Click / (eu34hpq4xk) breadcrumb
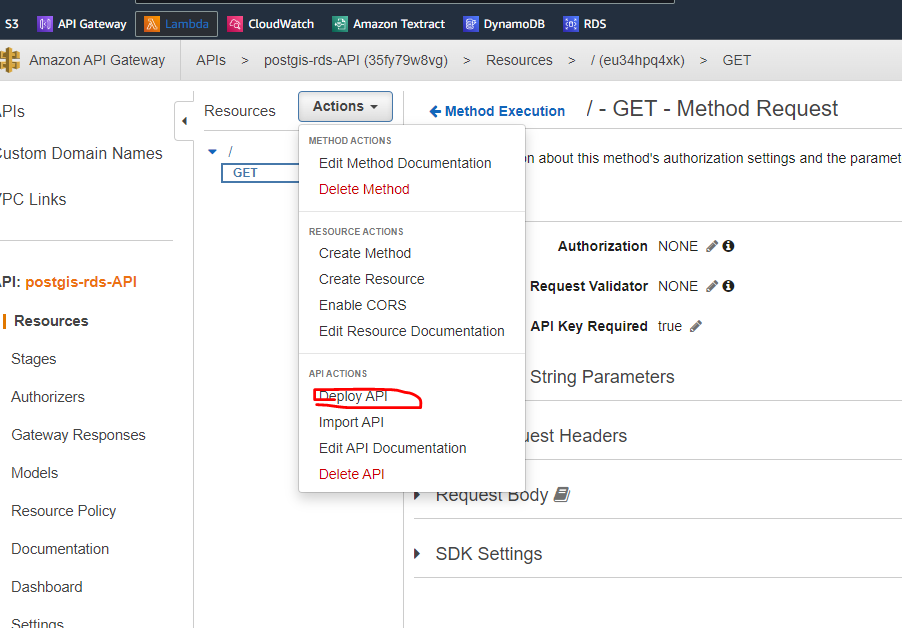Image resolution: width=902 pixels, height=628 pixels. (637, 60)
